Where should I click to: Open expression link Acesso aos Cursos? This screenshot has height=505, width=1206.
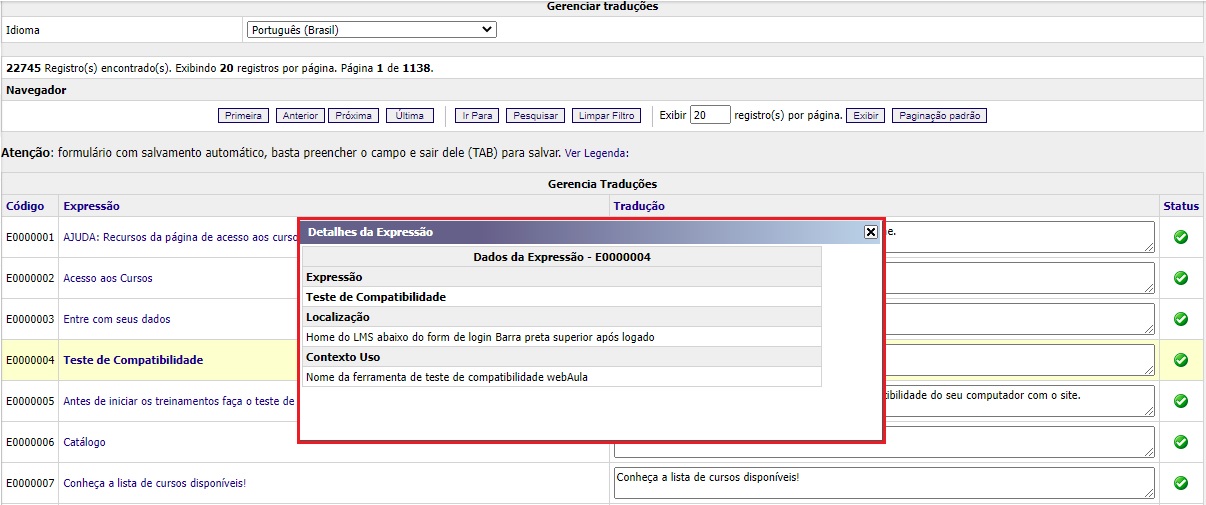tap(108, 278)
